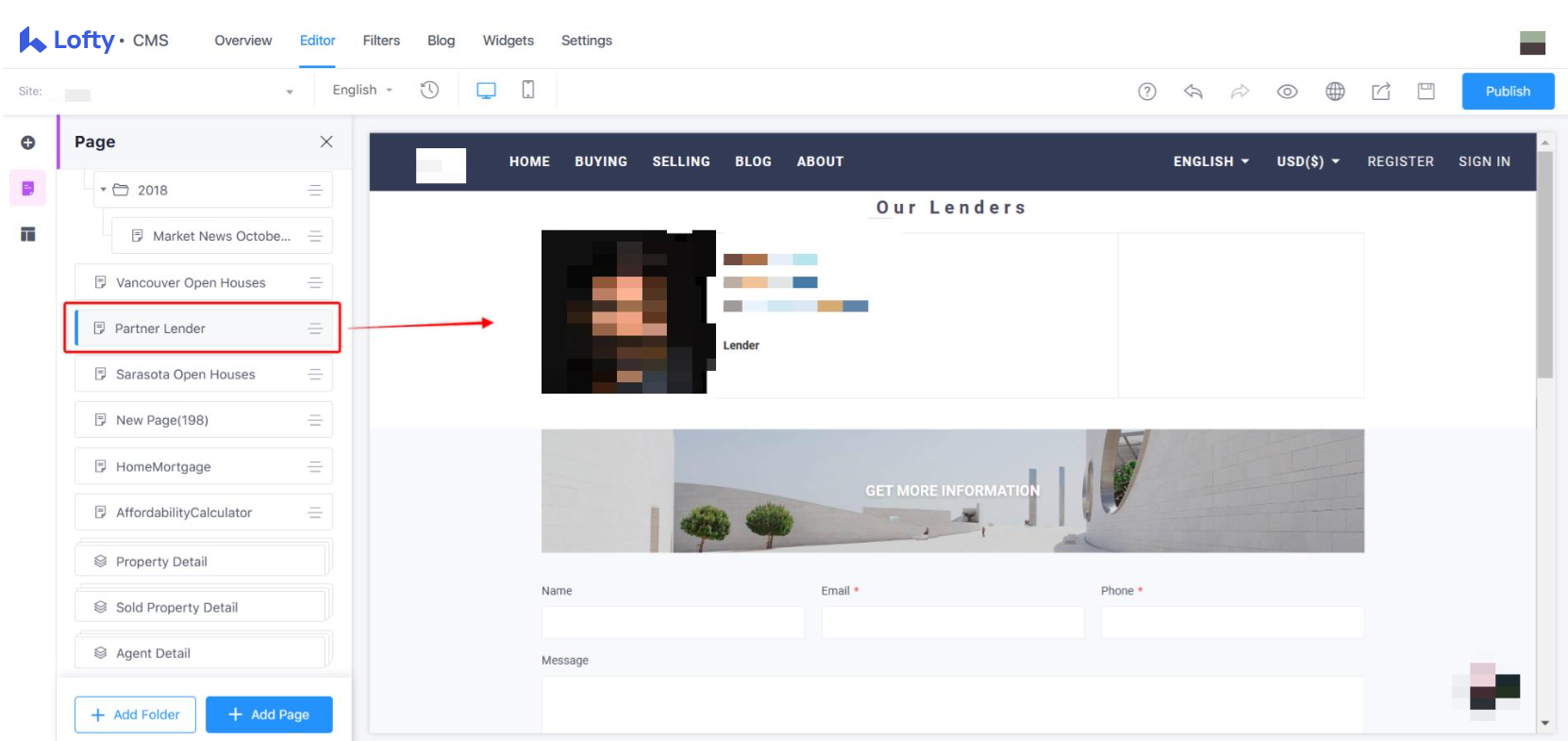Click HOME in site preview nav

[x=529, y=161]
